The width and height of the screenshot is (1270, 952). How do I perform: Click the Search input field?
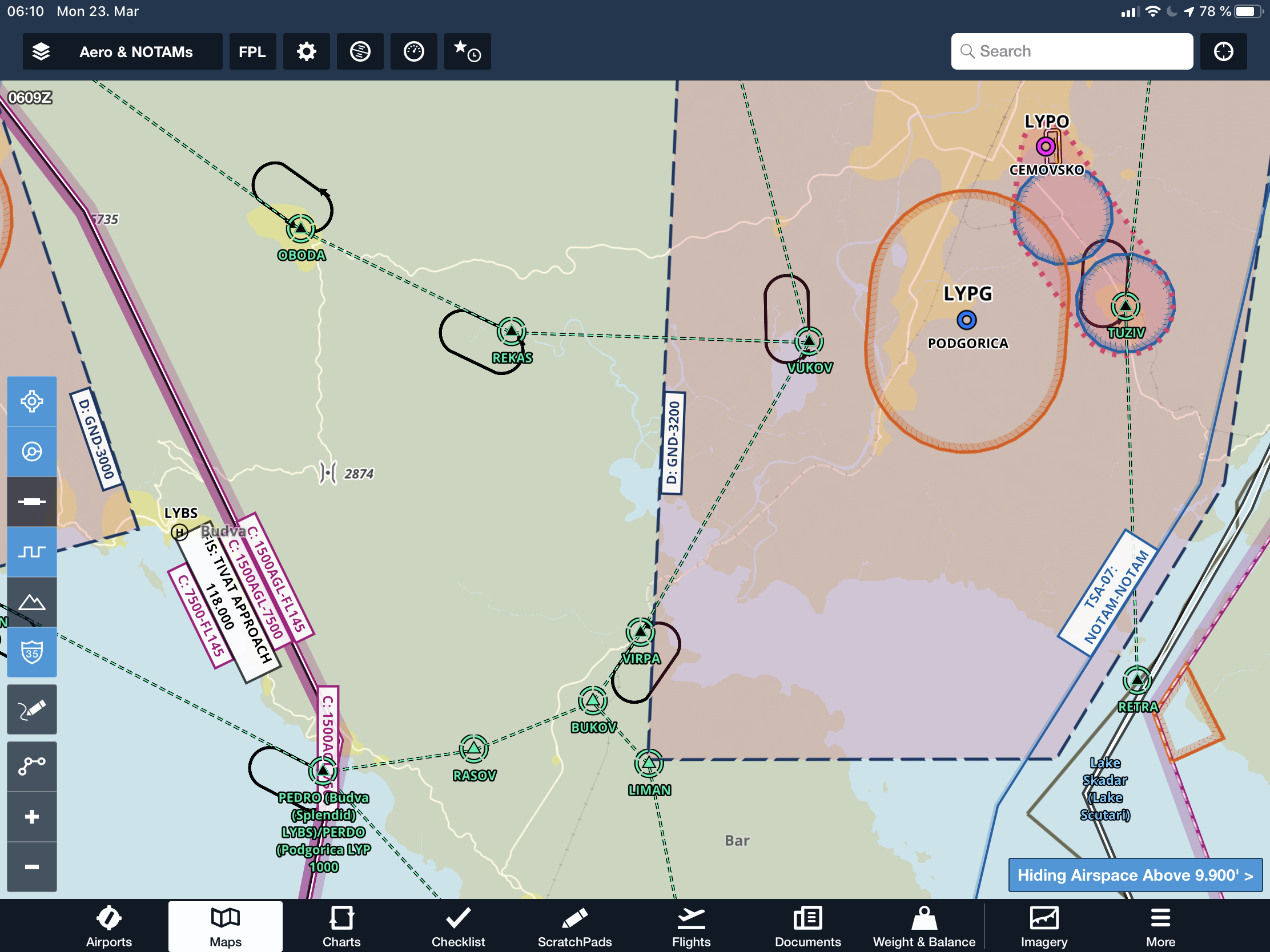click(1071, 51)
